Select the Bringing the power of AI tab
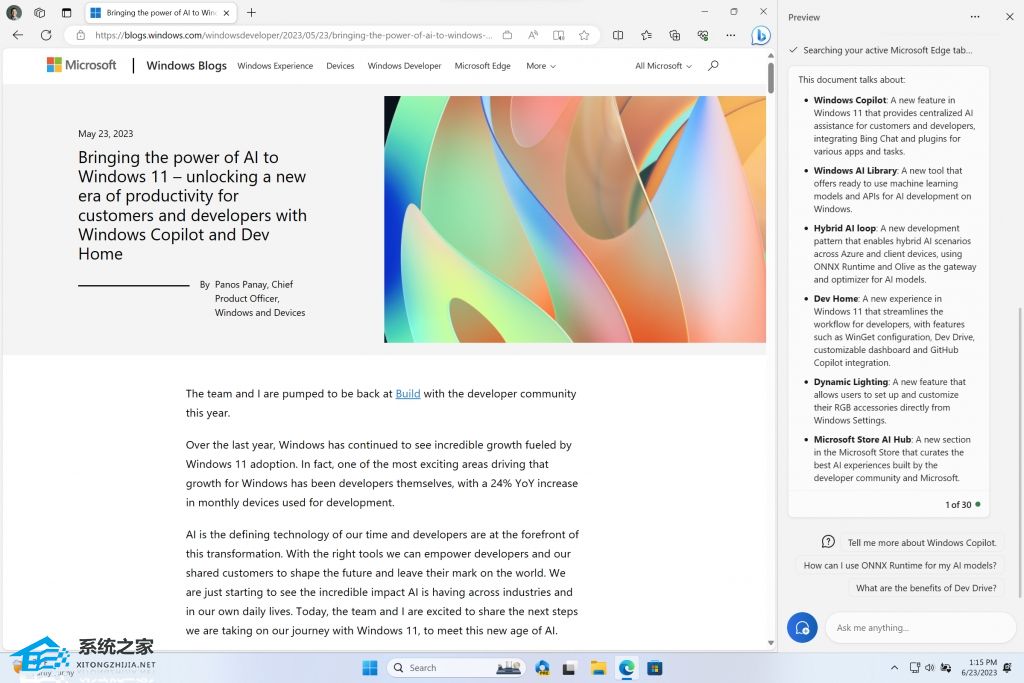Image resolution: width=1024 pixels, height=683 pixels. (x=160, y=14)
